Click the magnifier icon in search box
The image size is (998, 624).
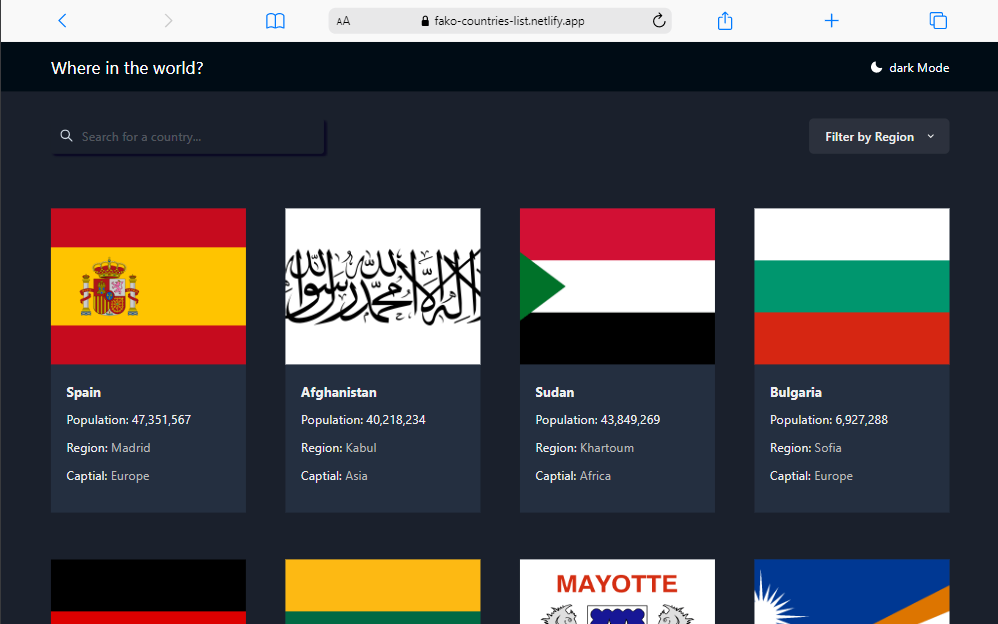coord(66,136)
